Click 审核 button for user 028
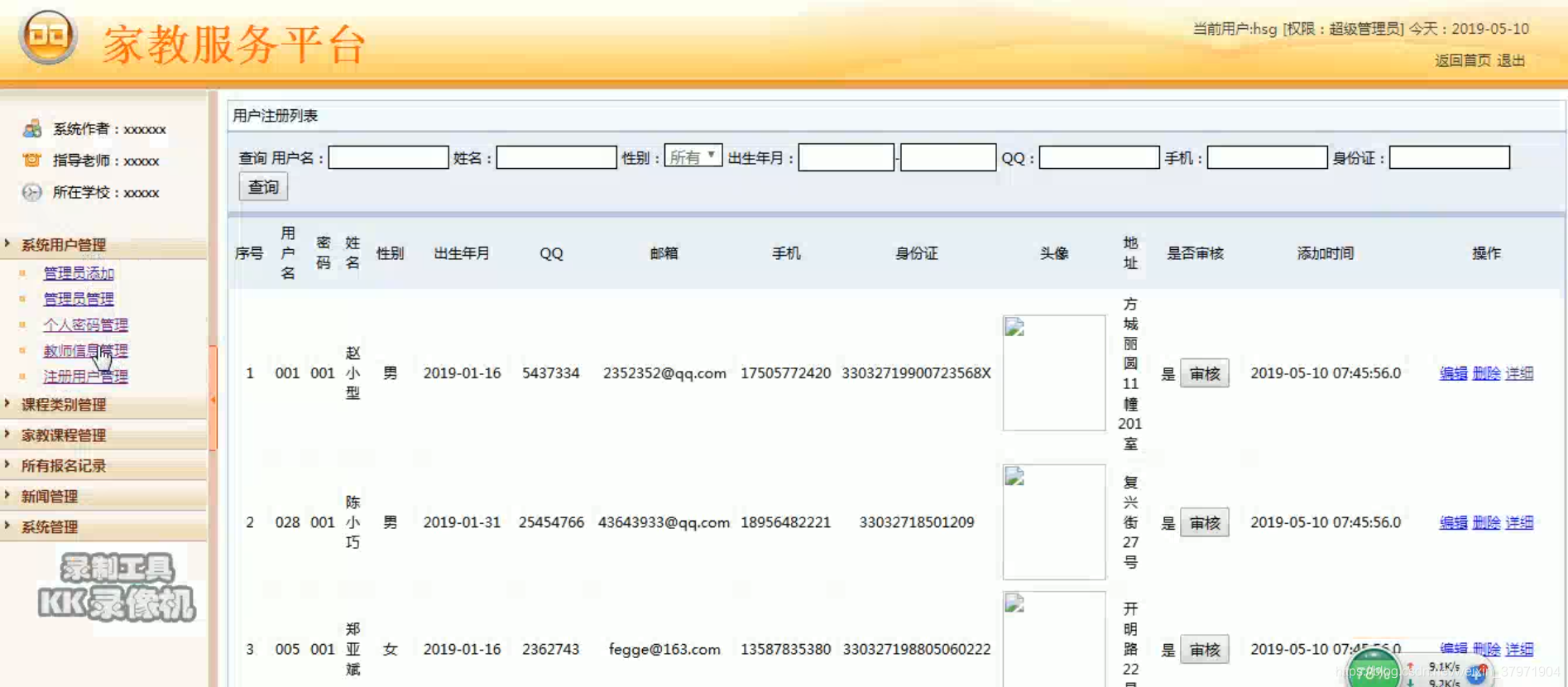Screen dimensions: 1568x687 click(1204, 523)
